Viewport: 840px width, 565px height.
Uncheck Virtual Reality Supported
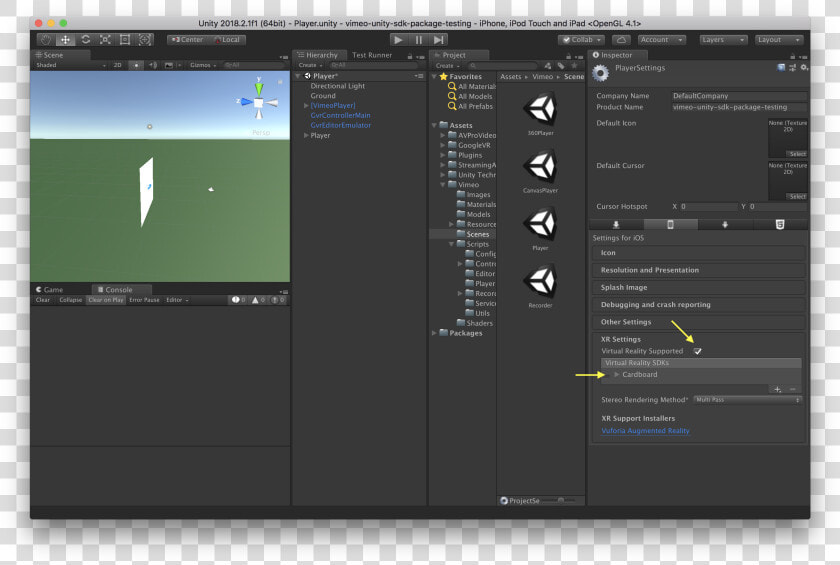pyautogui.click(x=698, y=351)
